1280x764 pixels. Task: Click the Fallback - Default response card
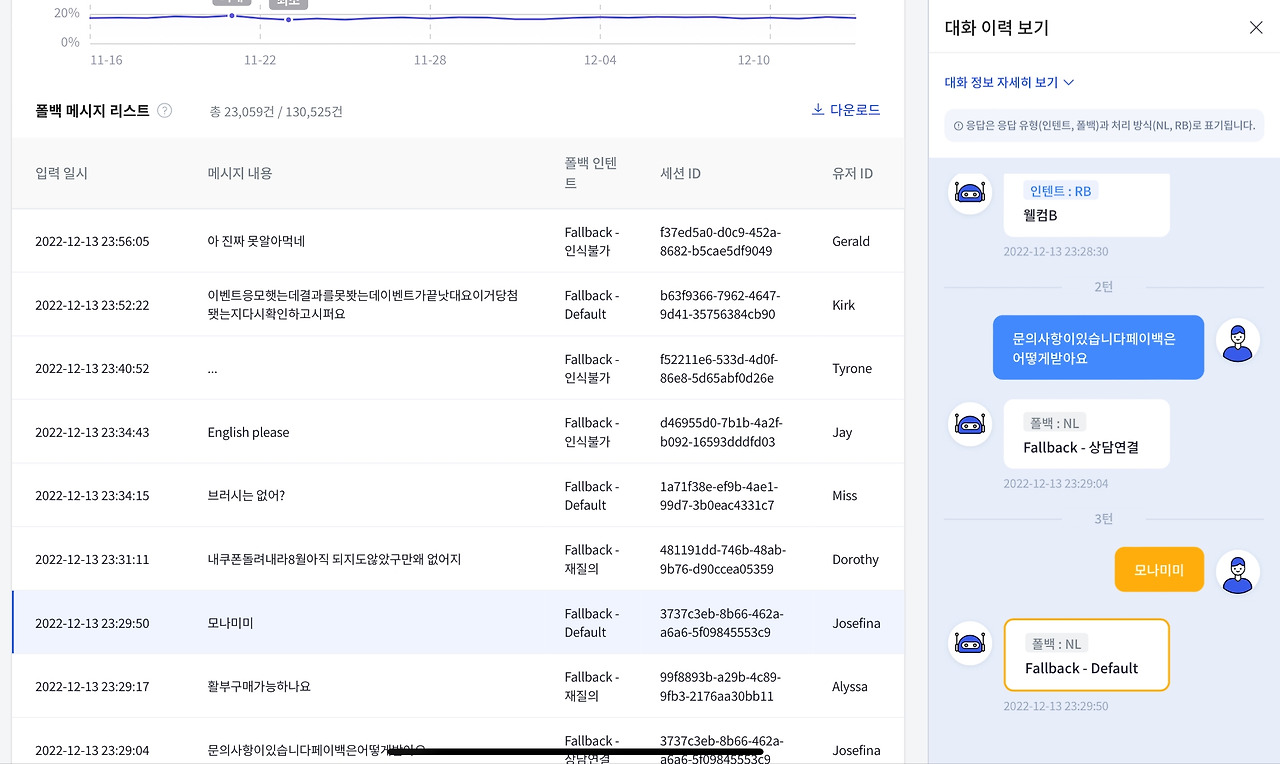click(x=1086, y=655)
